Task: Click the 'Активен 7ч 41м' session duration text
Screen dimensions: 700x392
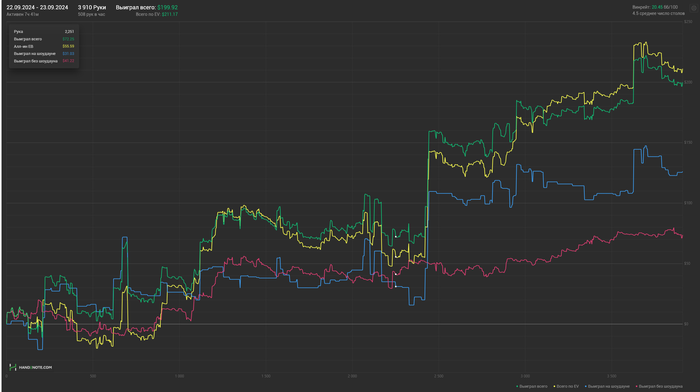Action: (x=22, y=14)
